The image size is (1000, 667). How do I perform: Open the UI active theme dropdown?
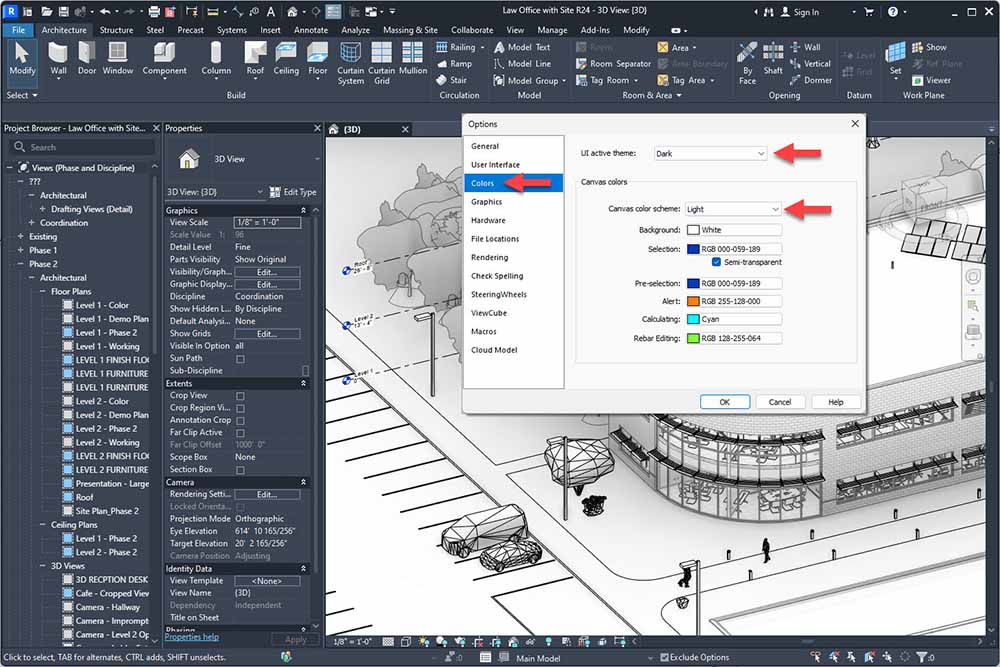[x=710, y=153]
